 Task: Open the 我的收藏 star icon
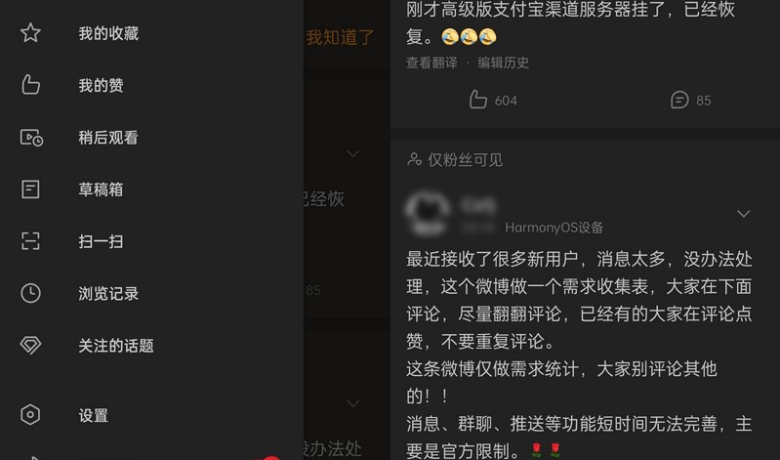tap(30, 33)
